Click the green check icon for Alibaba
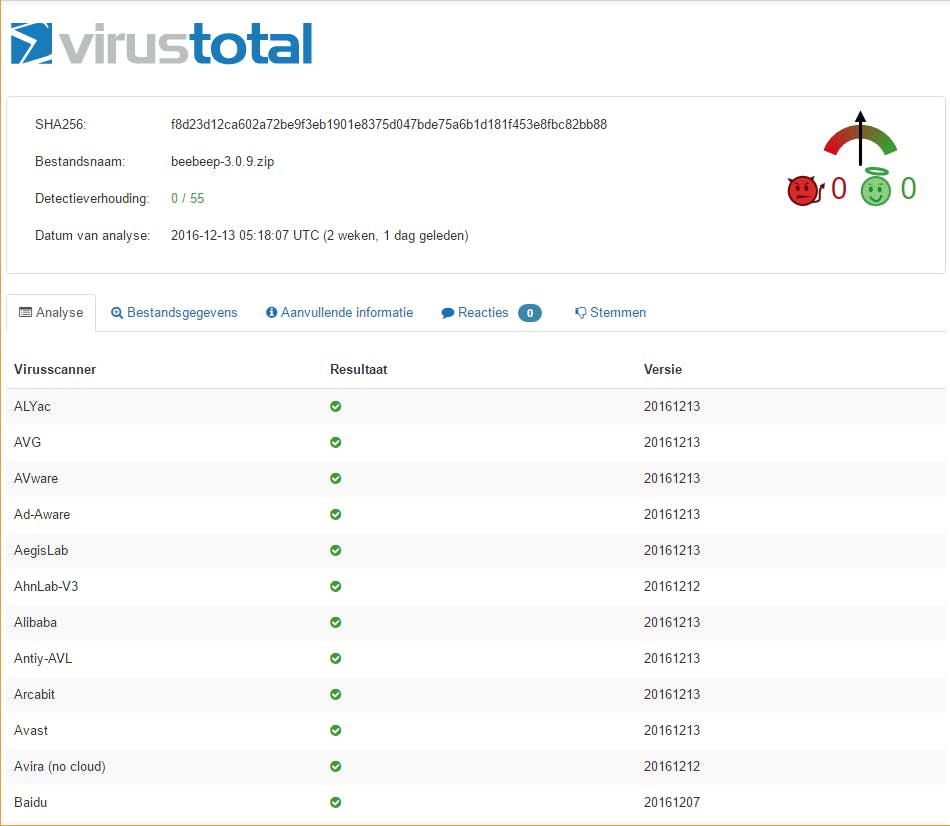Viewport: 950px width, 826px height. (336, 622)
